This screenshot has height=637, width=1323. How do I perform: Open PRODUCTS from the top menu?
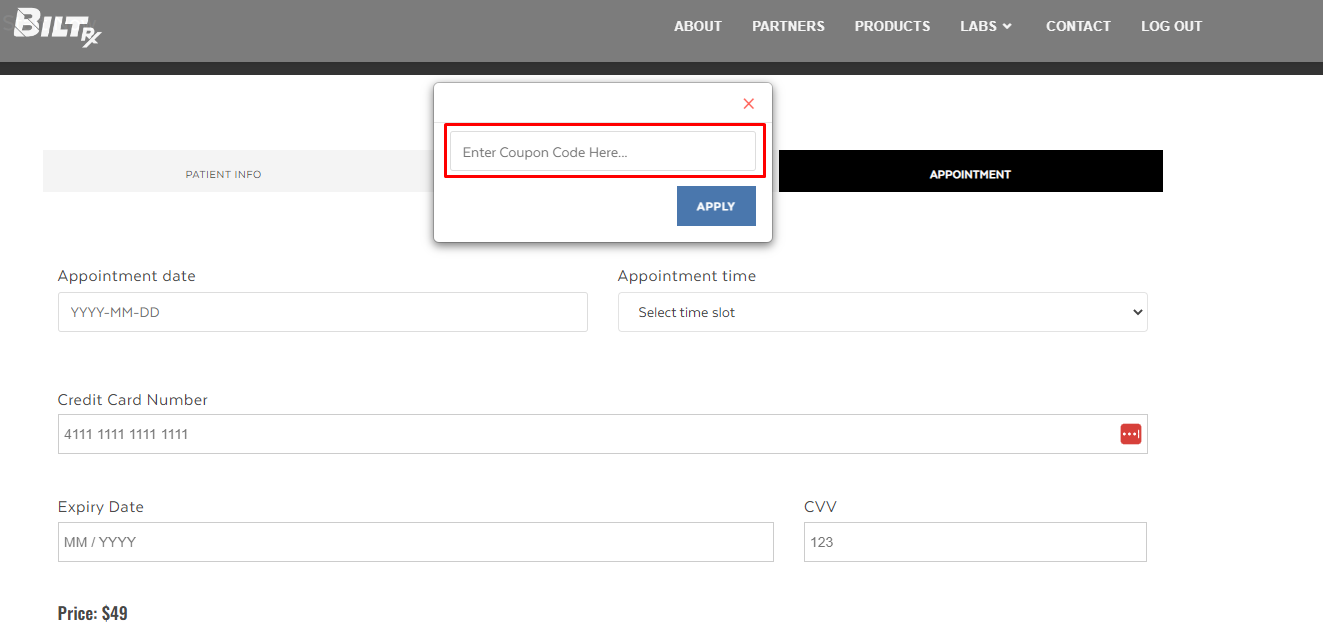pyautogui.click(x=892, y=26)
